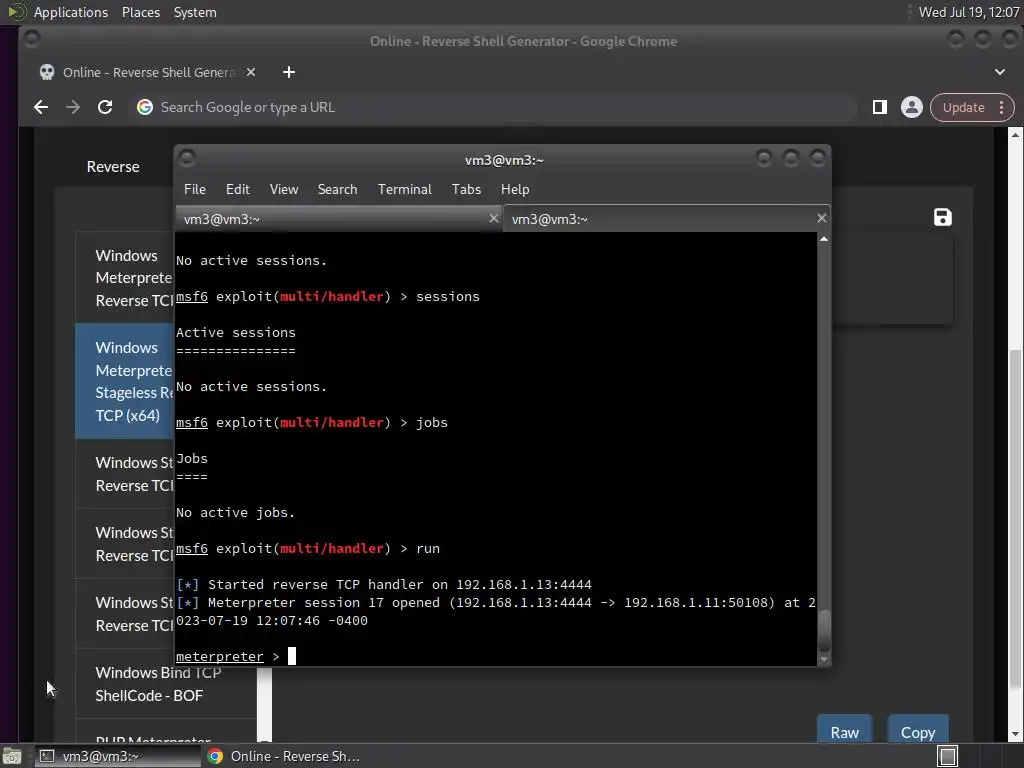Switch to vm3@vm3:~ taskbar entry
Screen dimensions: 1024x768
pos(118,756)
